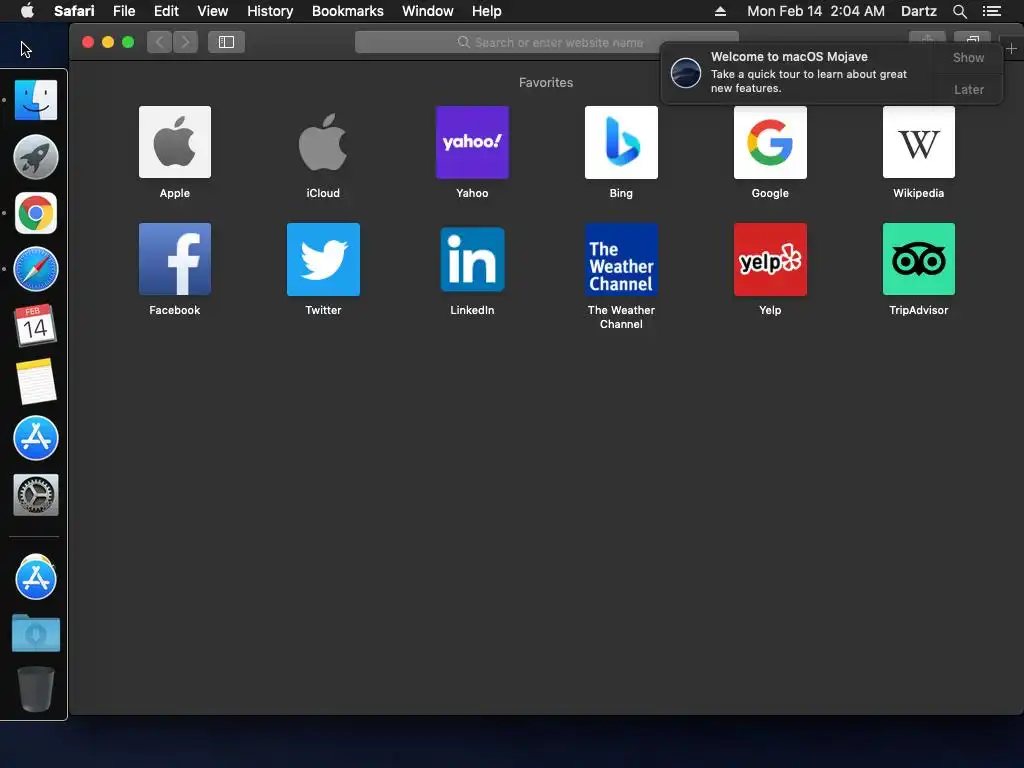The width and height of the screenshot is (1024, 768).
Task: Open the Bing favorite tile
Action: (x=621, y=142)
